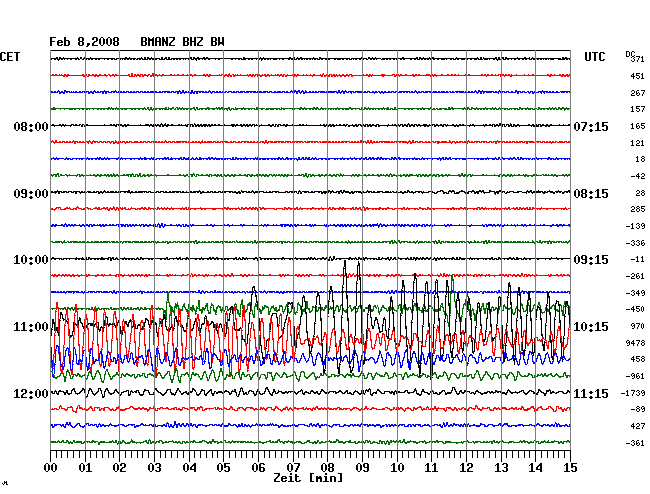The height and width of the screenshot is (494, 650).
Task: Click the DC offset value '970'
Action: point(638,326)
